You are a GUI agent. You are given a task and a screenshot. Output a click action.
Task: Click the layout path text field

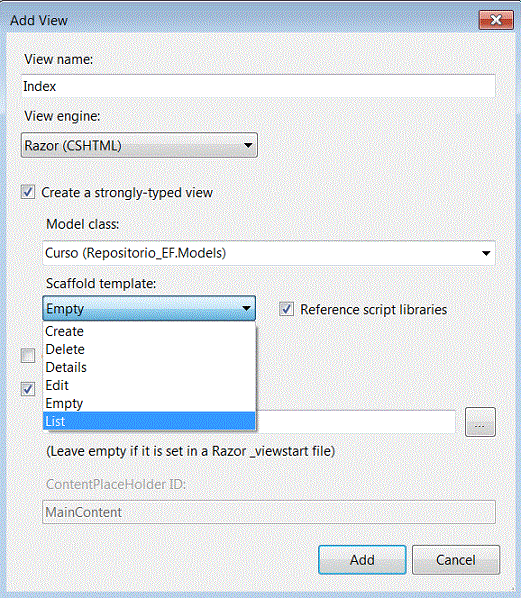(x=356, y=422)
